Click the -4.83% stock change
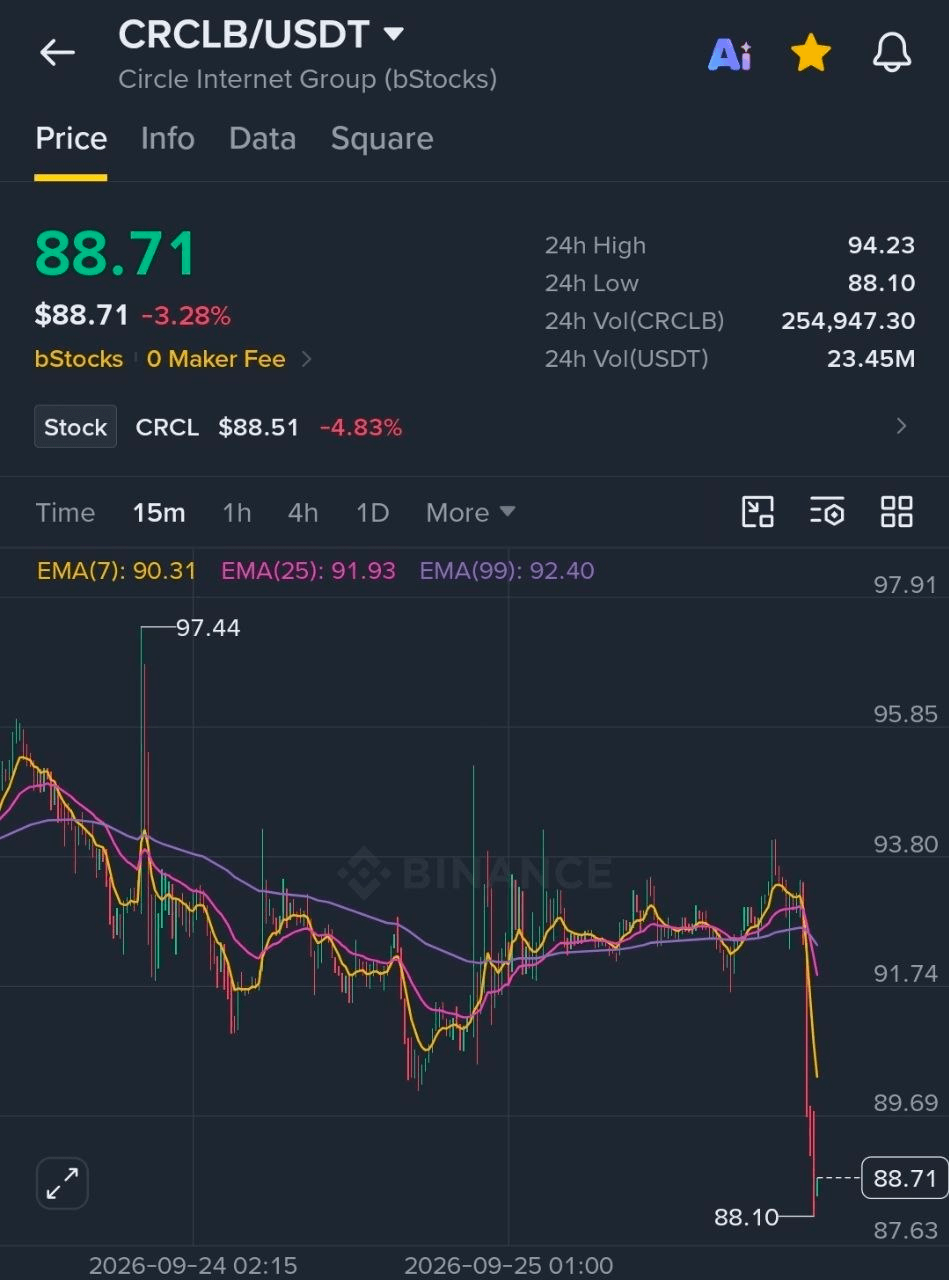This screenshot has height=1280, width=949. click(x=361, y=427)
